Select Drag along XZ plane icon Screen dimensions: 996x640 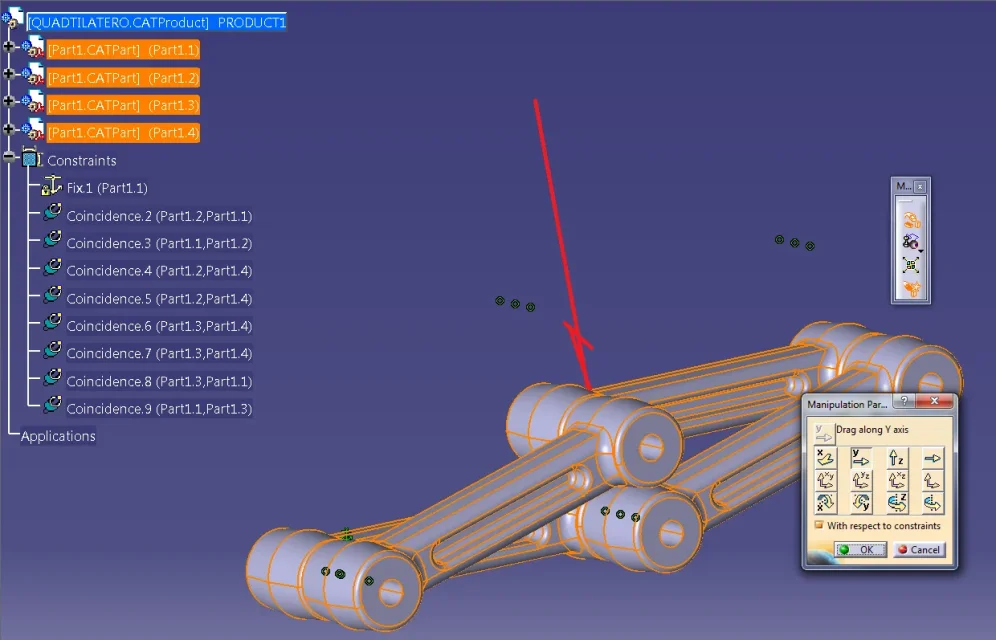tap(896, 481)
